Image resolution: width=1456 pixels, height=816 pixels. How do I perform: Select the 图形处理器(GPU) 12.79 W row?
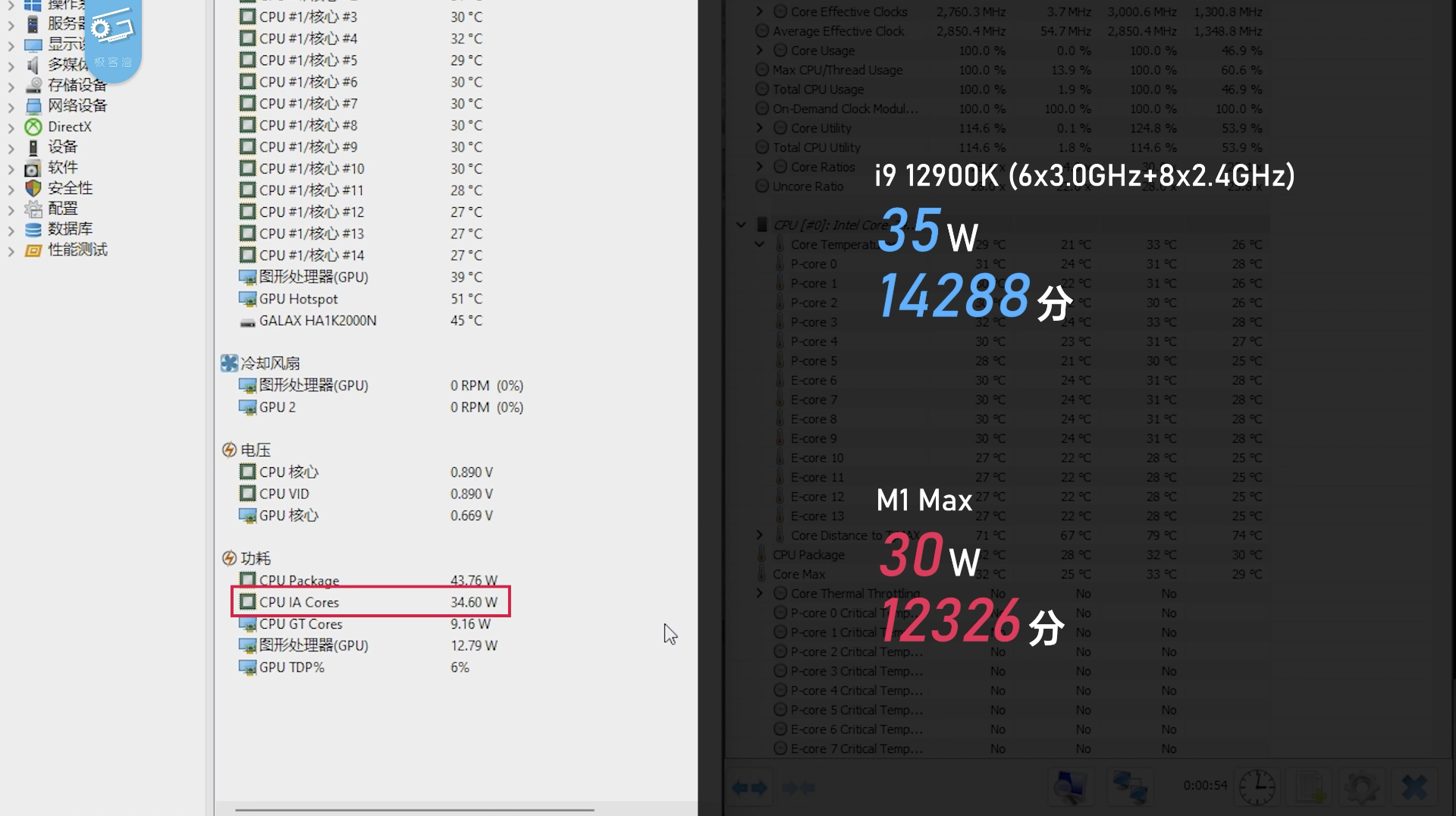368,645
